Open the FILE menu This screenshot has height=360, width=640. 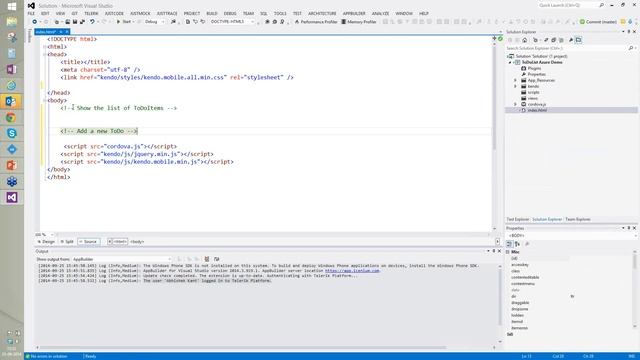point(31,13)
